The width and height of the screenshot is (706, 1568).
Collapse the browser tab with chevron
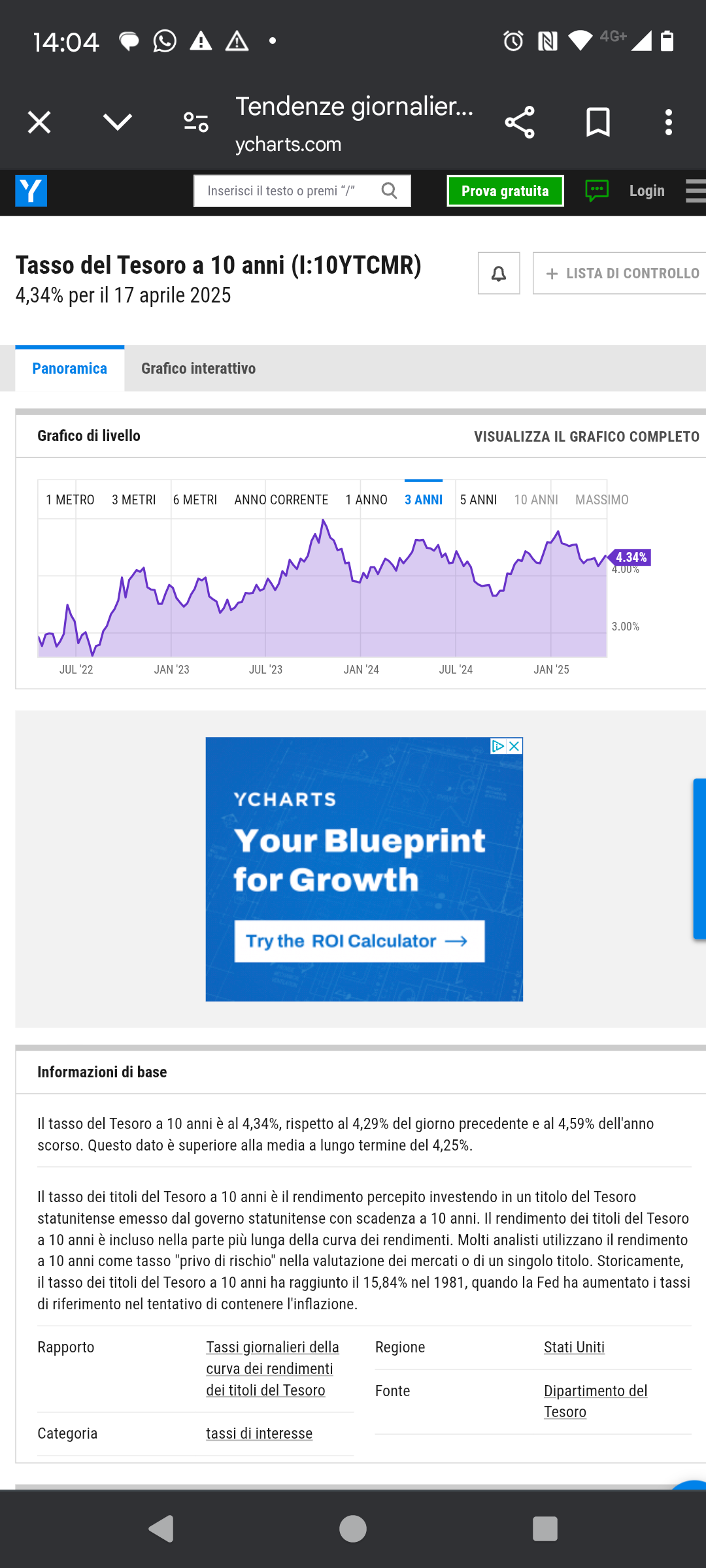click(x=118, y=122)
